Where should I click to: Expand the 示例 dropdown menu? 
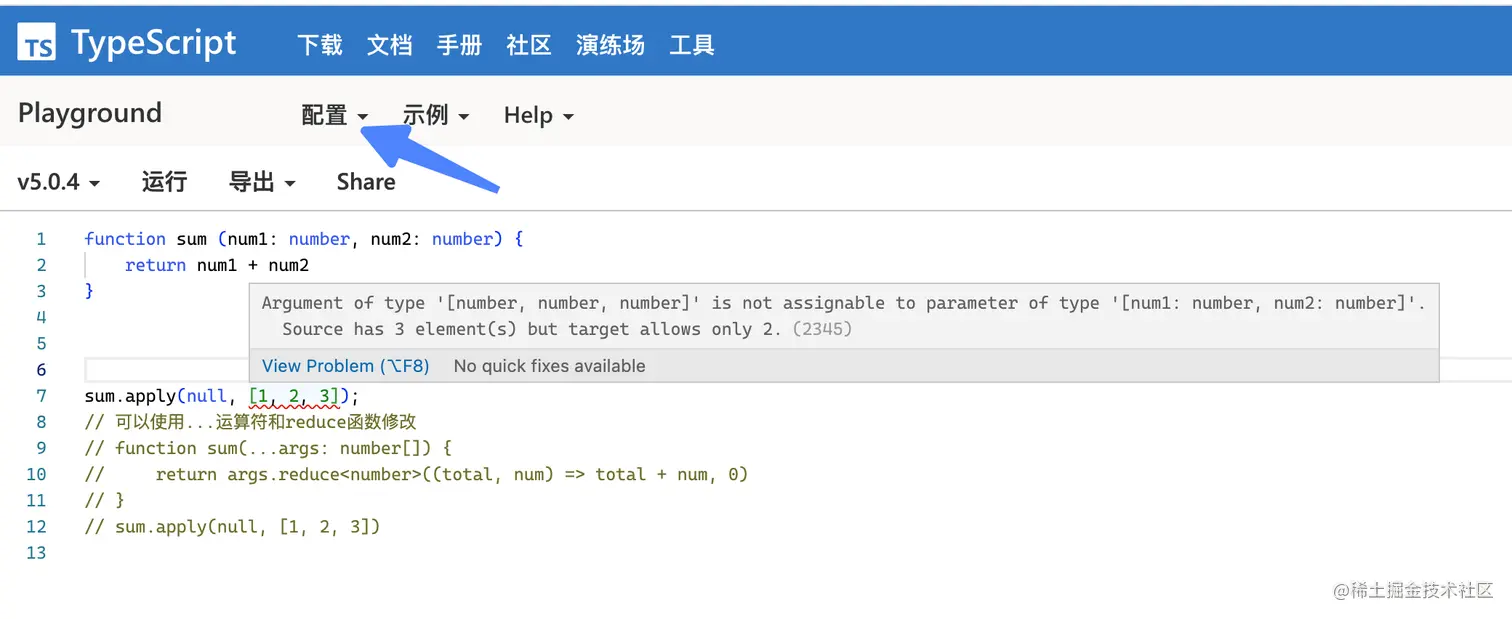[436, 115]
